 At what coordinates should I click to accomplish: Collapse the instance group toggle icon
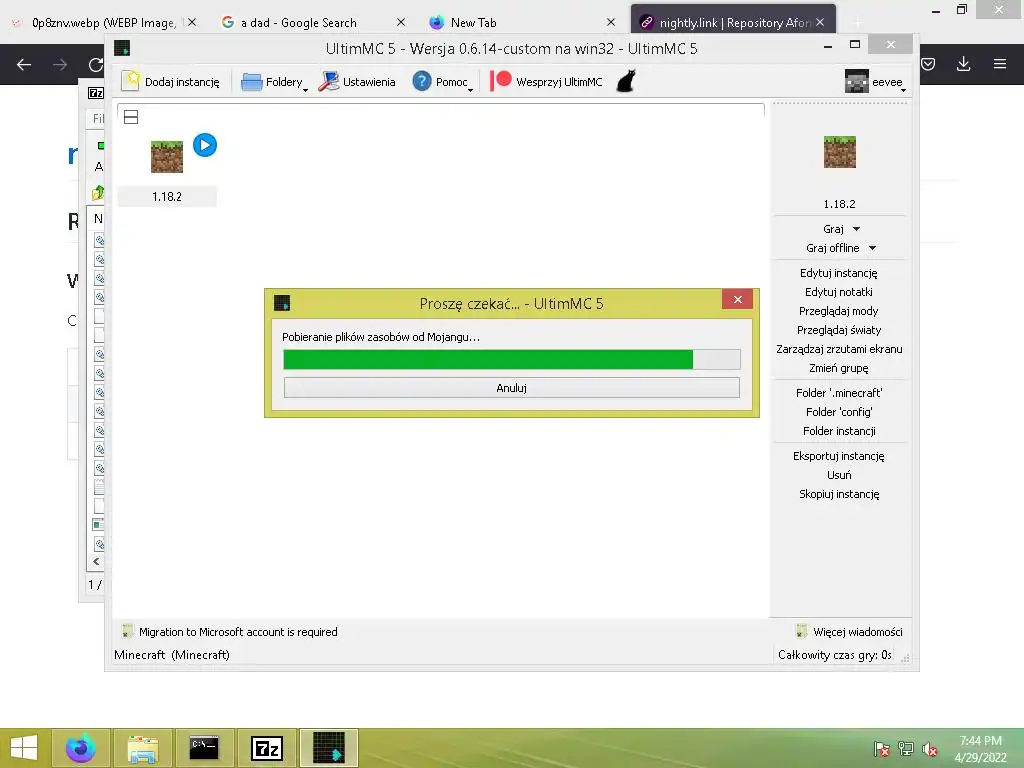point(131,118)
